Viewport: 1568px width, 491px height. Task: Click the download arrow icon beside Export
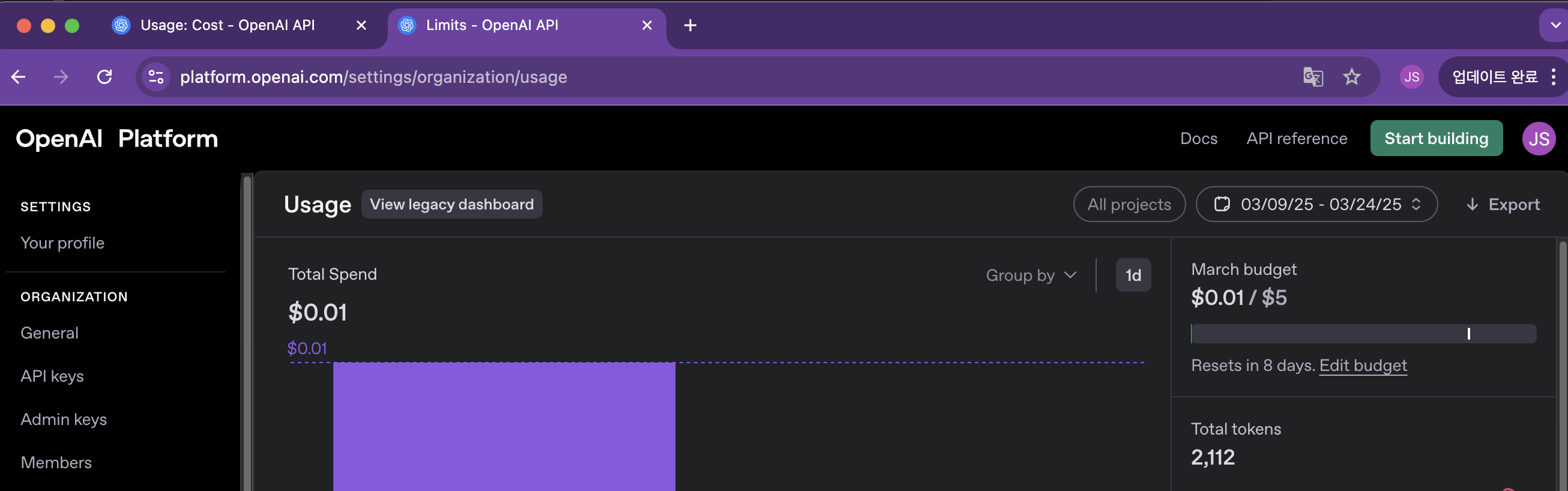1472,204
